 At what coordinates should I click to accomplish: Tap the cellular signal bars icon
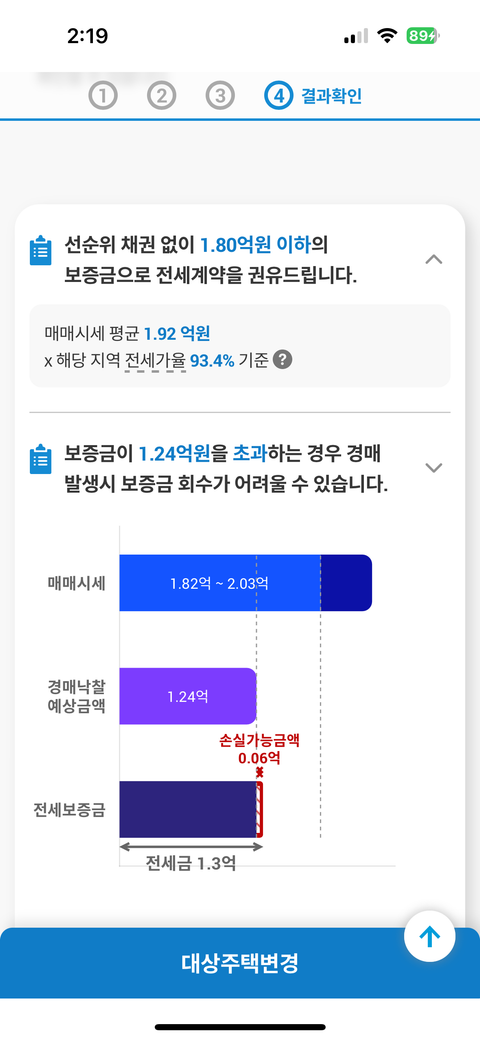[x=355, y=36]
